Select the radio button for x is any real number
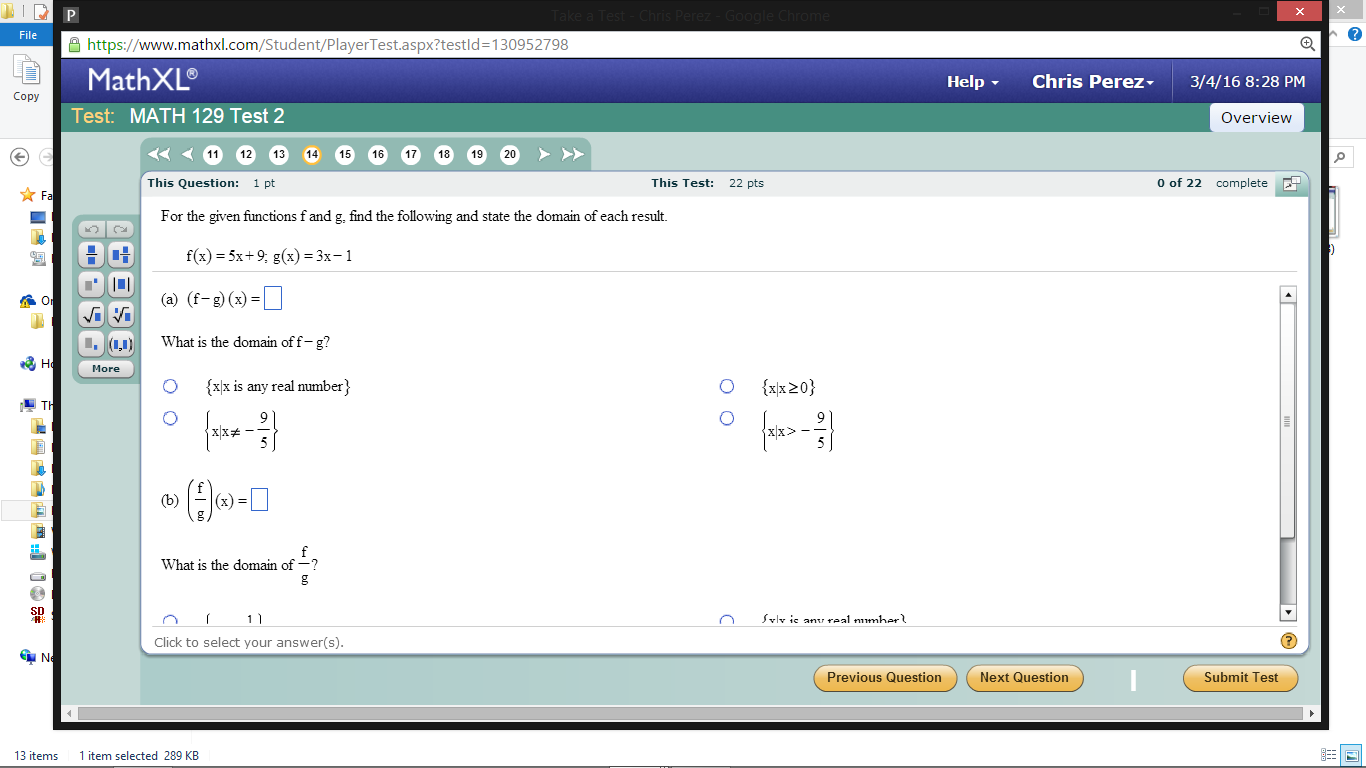The image size is (1366, 768). coord(170,386)
